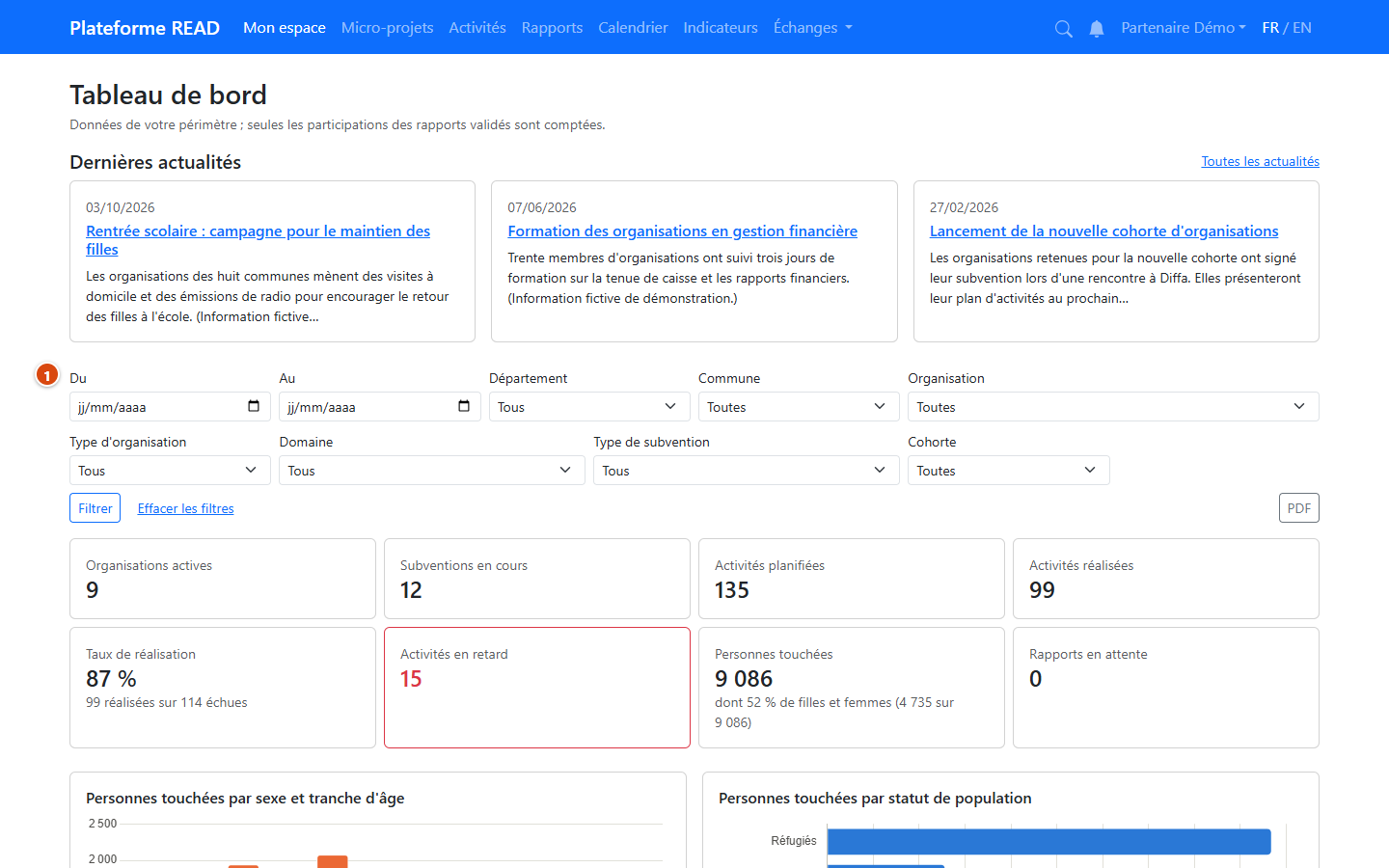Open the Commune dropdown

tap(799, 407)
